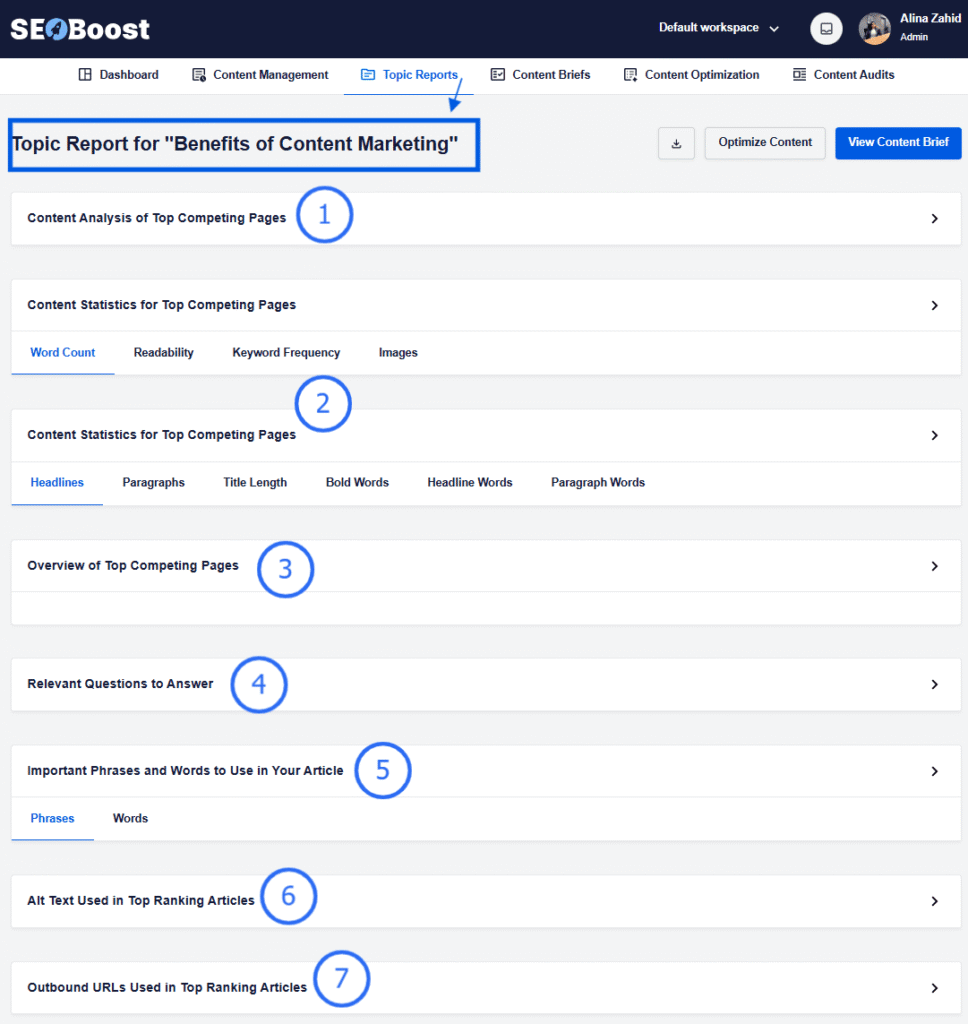Select the Topic Reports folder icon
The image size is (968, 1024).
pos(369,74)
